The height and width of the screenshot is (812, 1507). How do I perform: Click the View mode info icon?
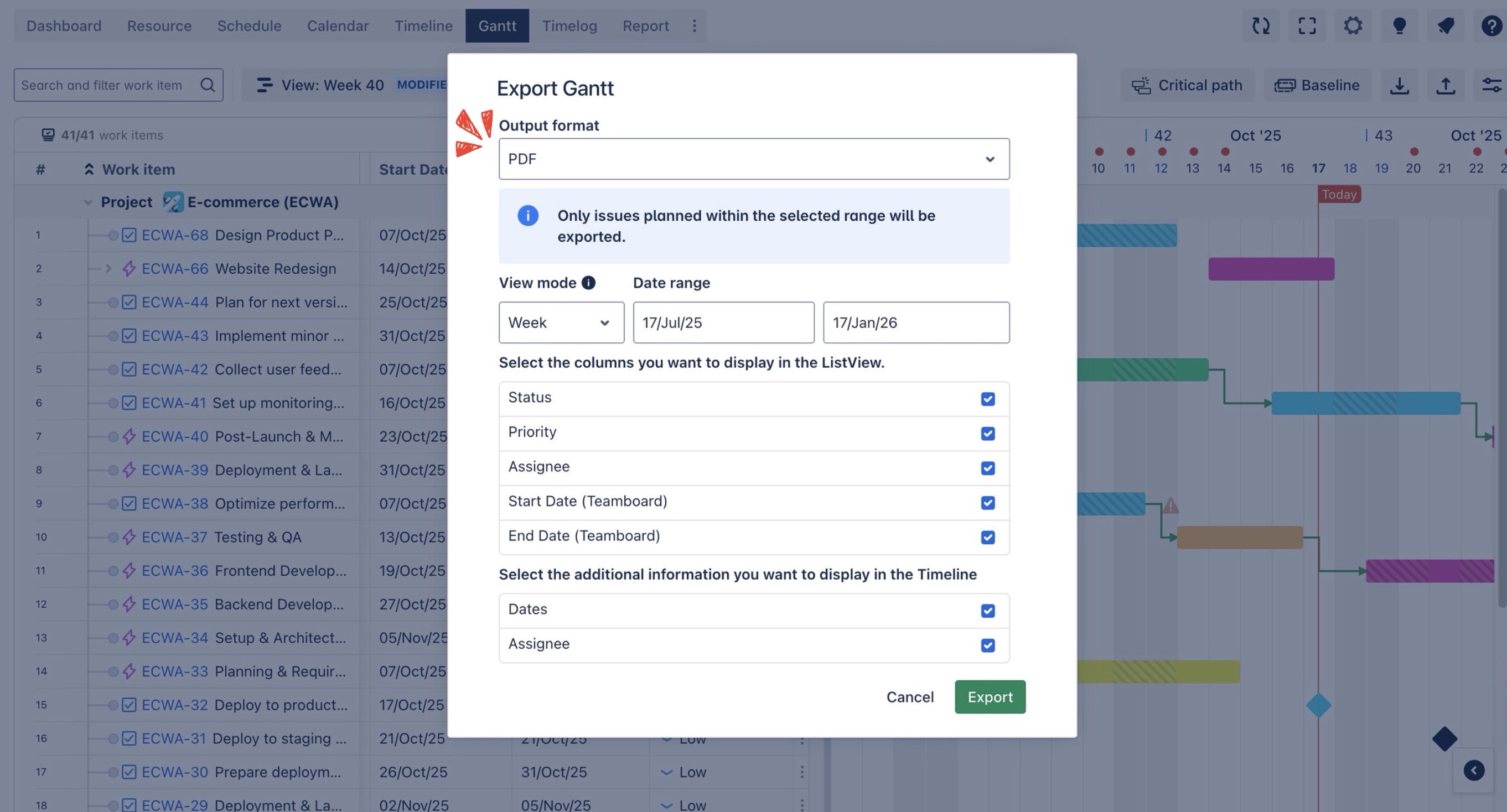click(x=588, y=283)
